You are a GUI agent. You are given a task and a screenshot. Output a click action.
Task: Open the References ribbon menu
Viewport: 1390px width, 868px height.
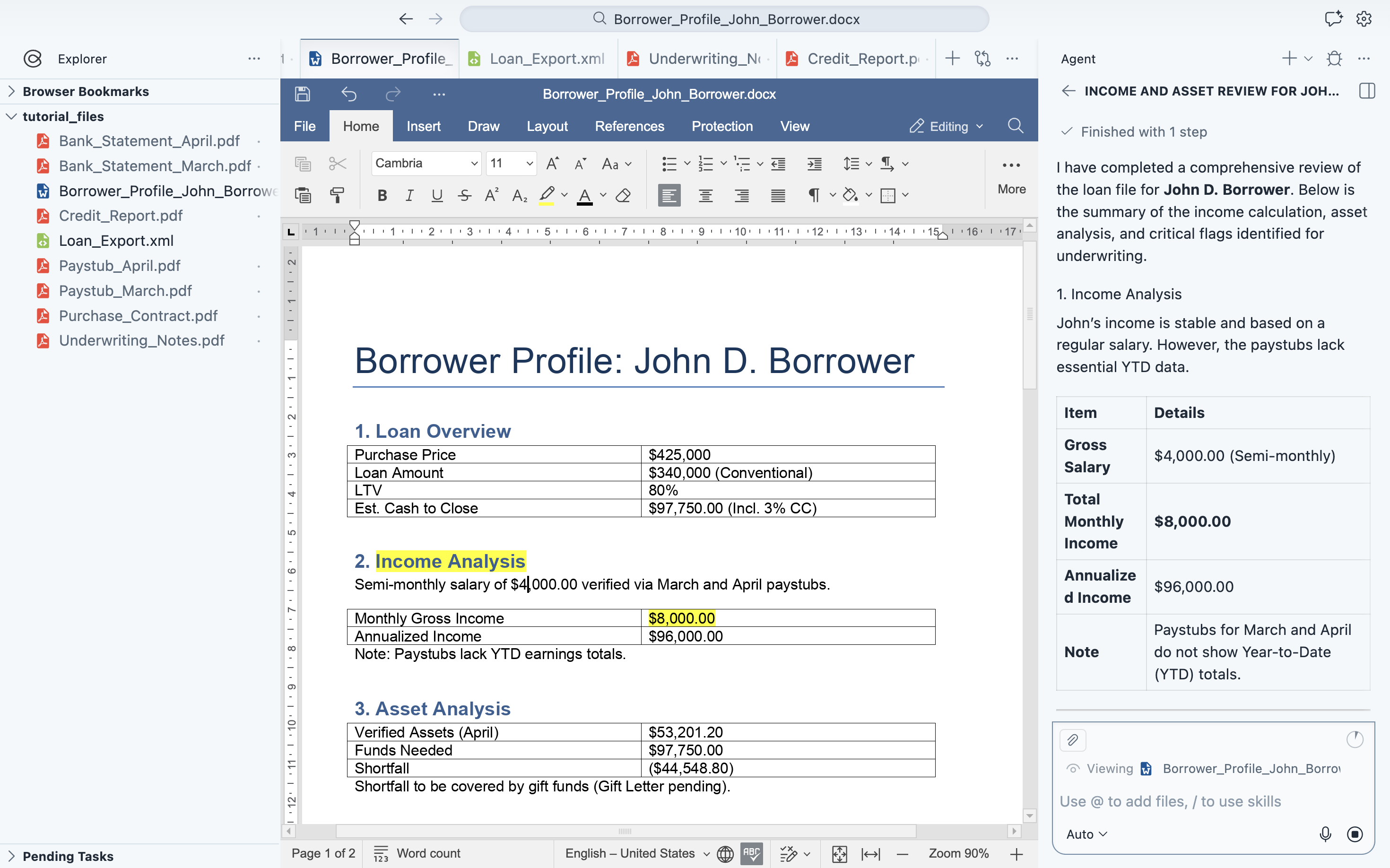click(x=629, y=126)
